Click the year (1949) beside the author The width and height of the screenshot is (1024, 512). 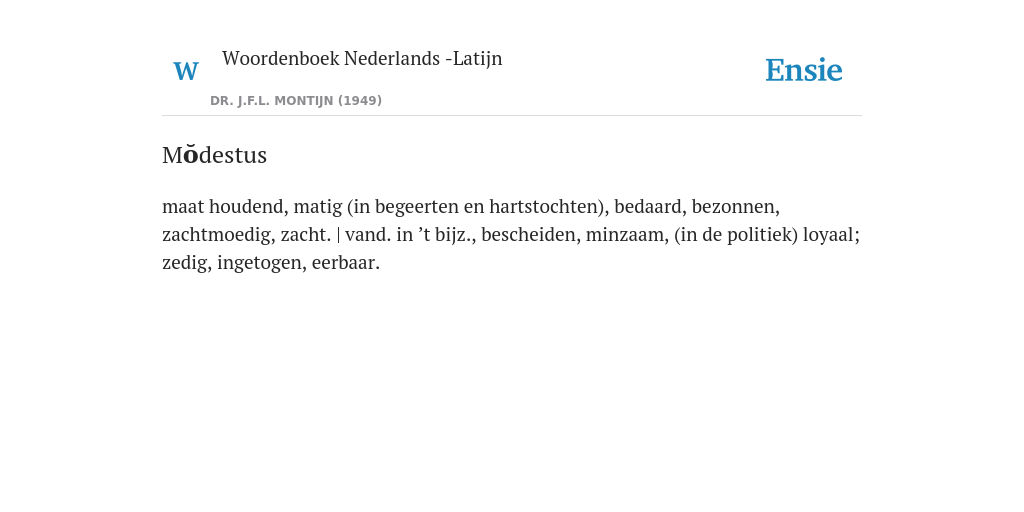[x=360, y=101]
